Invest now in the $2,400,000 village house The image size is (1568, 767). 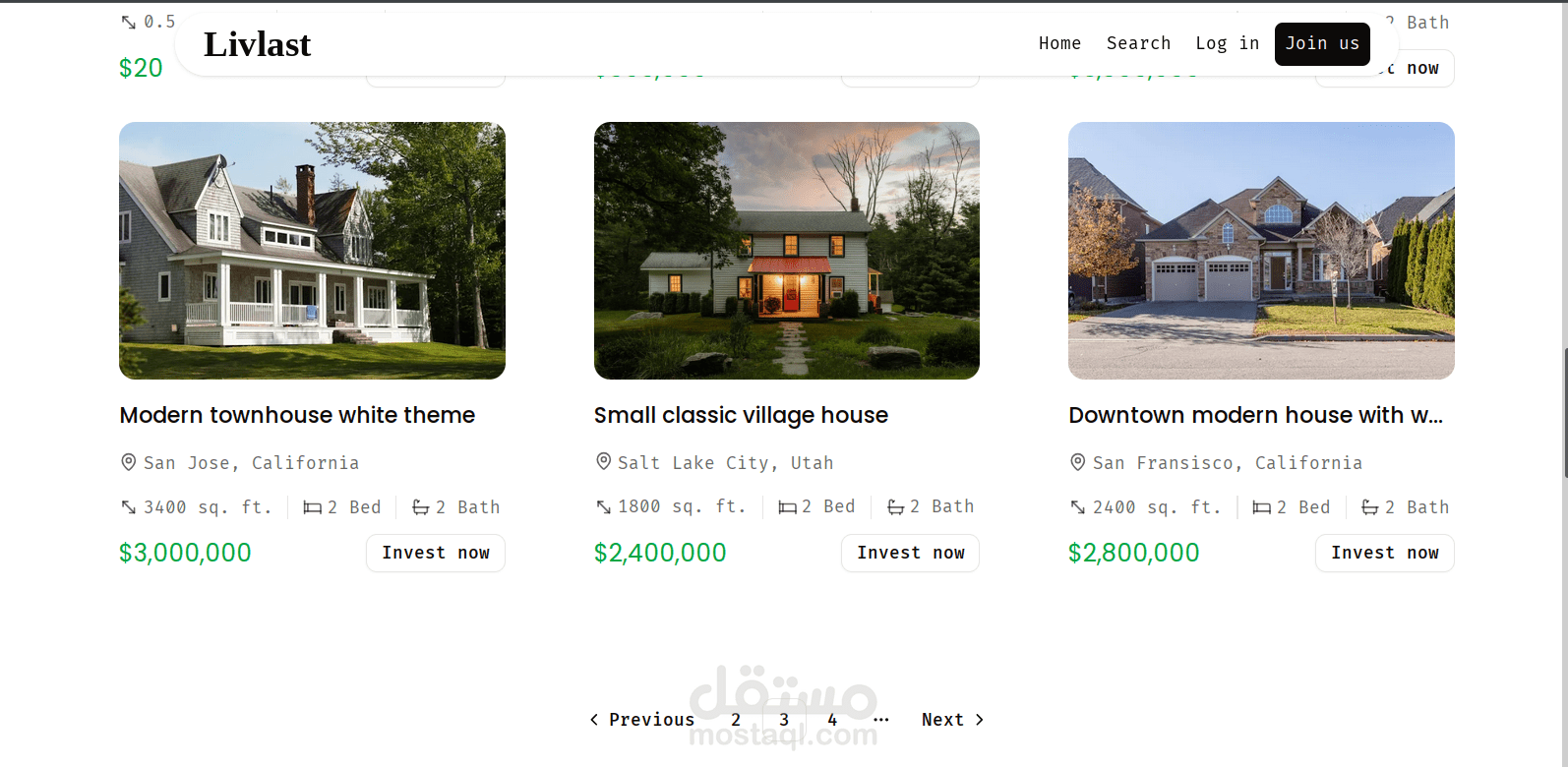pyautogui.click(x=910, y=553)
